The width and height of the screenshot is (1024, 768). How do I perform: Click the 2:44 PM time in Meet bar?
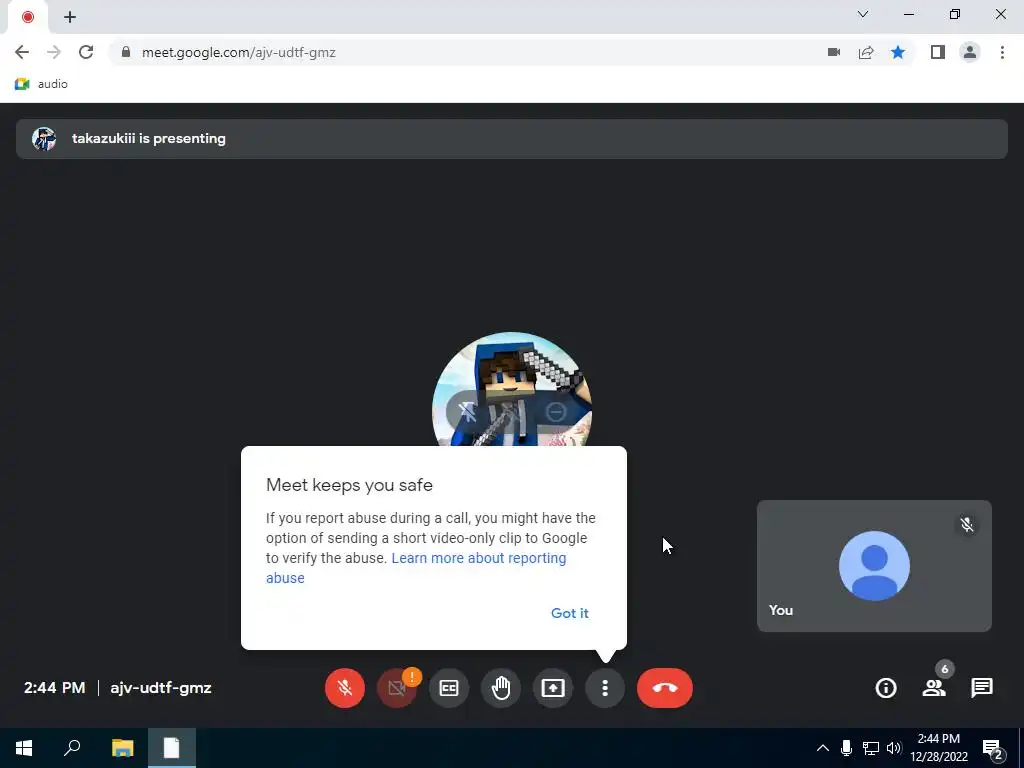pyautogui.click(x=54, y=688)
